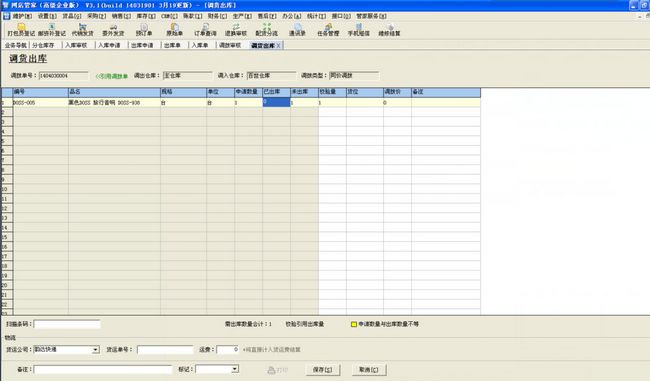Viewport: 650px width, 381px height.
Task: Switch to the 出库单 tab
Action: pos(172,45)
